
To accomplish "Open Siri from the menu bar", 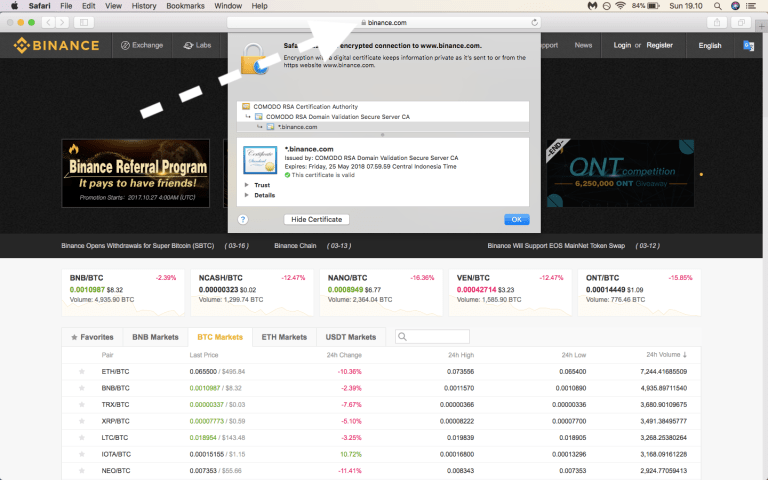I will (x=735, y=6).
